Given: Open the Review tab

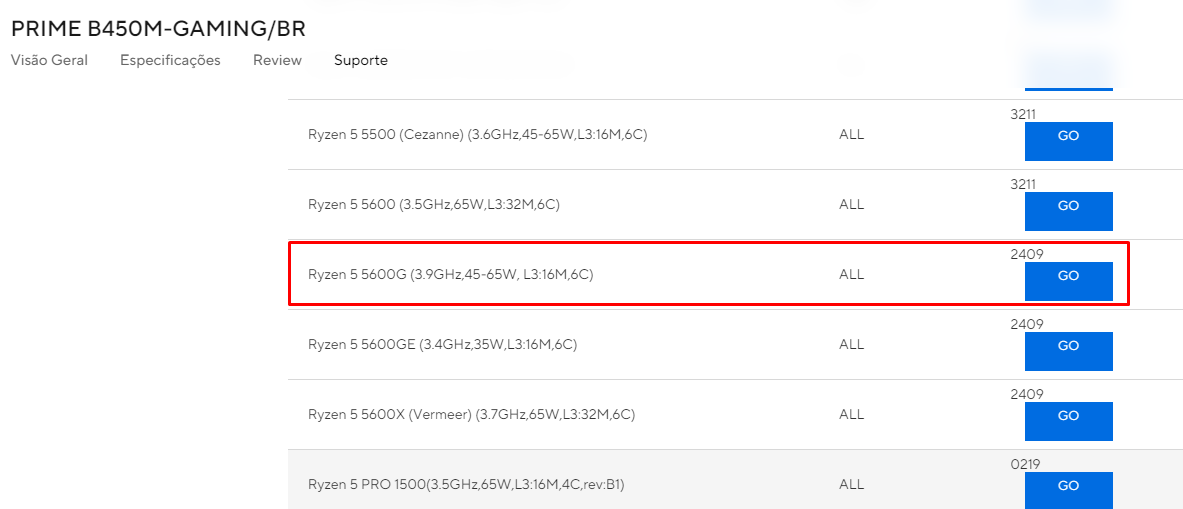Looking at the screenshot, I should point(278,60).
